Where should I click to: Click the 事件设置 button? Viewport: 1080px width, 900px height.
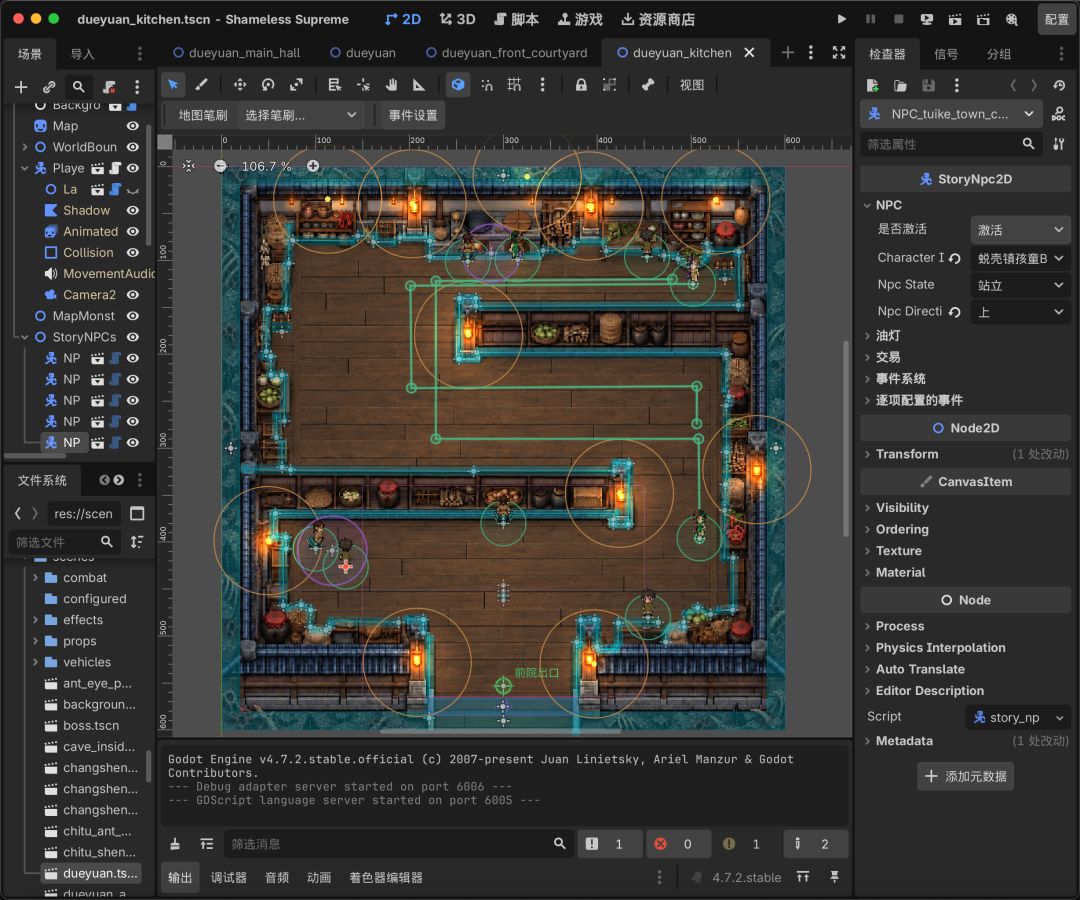coord(413,115)
